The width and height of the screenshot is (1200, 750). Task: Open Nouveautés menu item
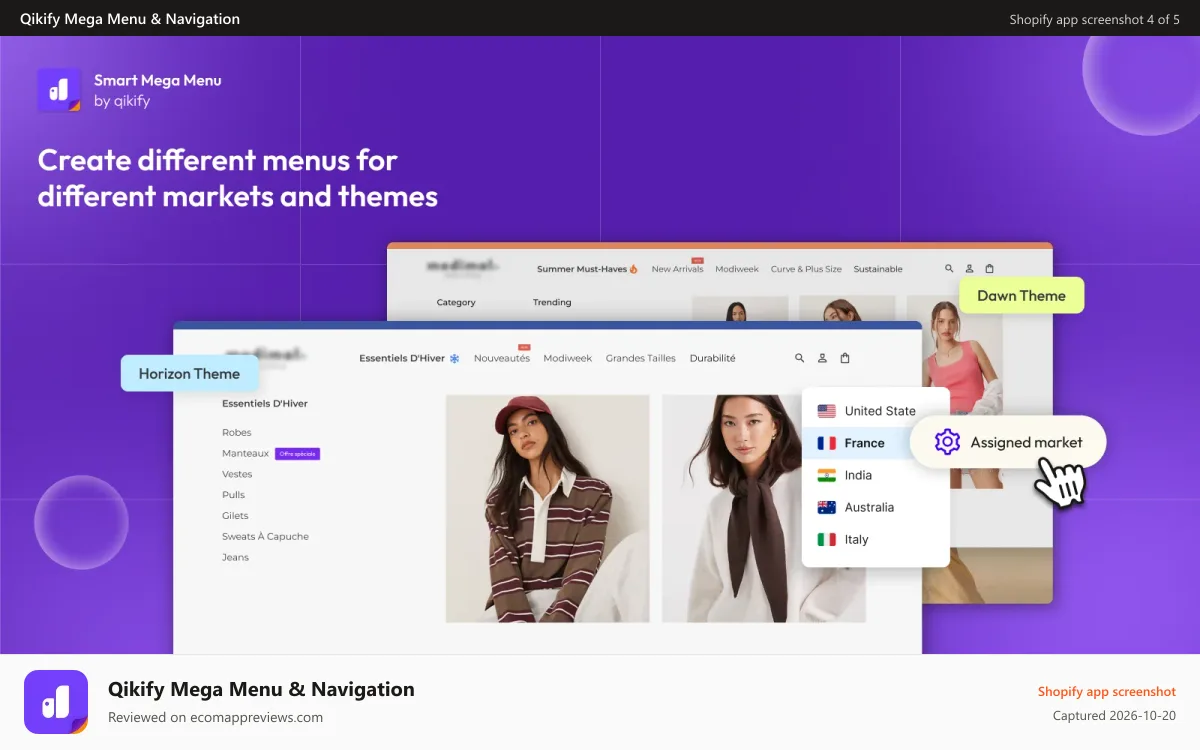502,358
